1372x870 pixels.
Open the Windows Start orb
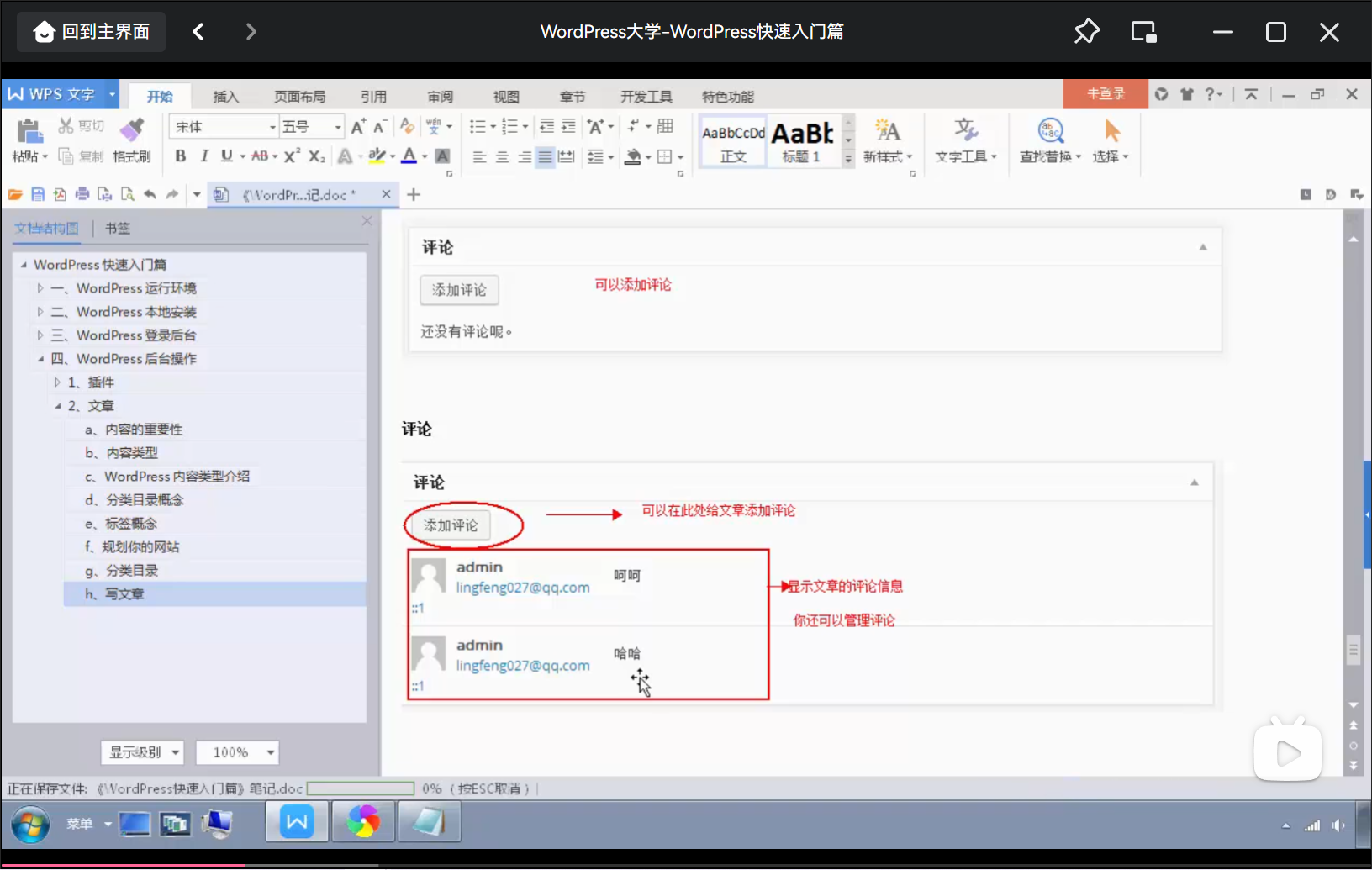(x=31, y=825)
